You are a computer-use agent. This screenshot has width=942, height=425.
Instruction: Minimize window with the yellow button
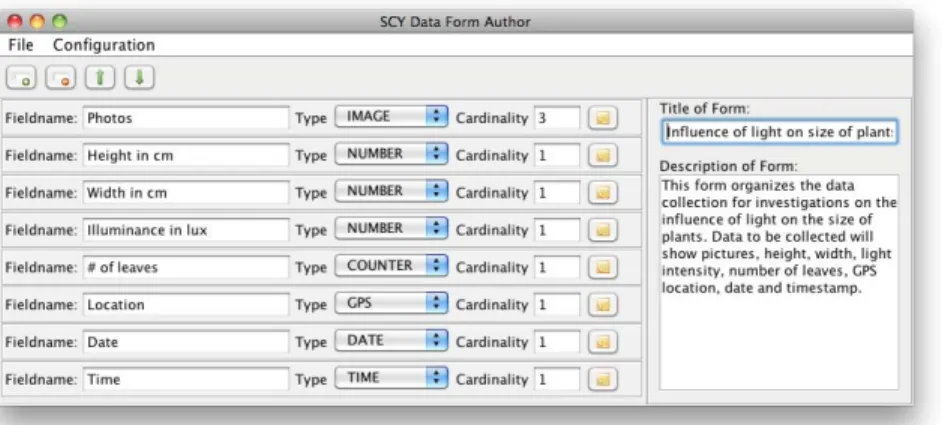coord(37,22)
